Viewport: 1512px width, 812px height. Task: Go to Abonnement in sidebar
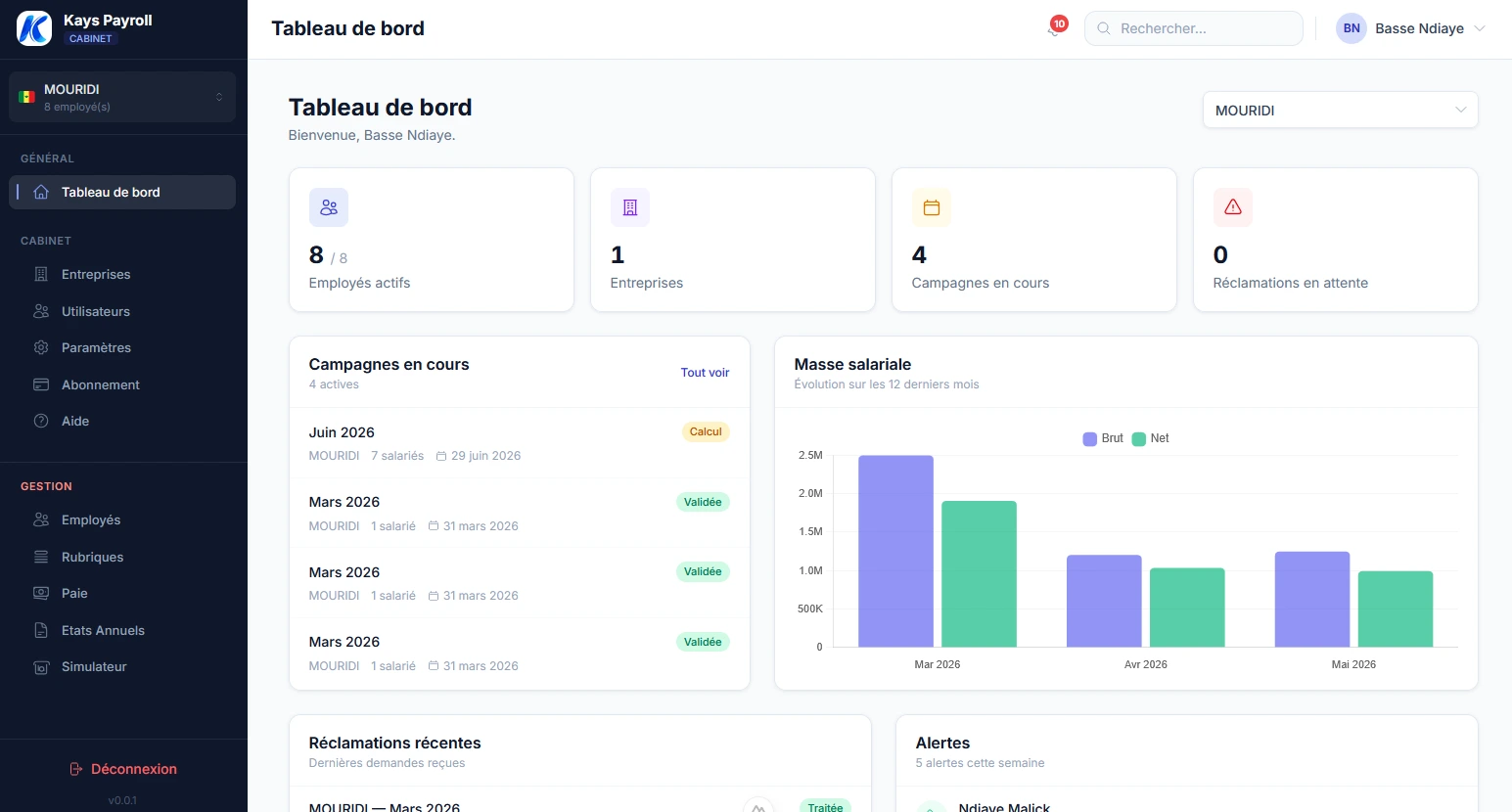(x=100, y=384)
